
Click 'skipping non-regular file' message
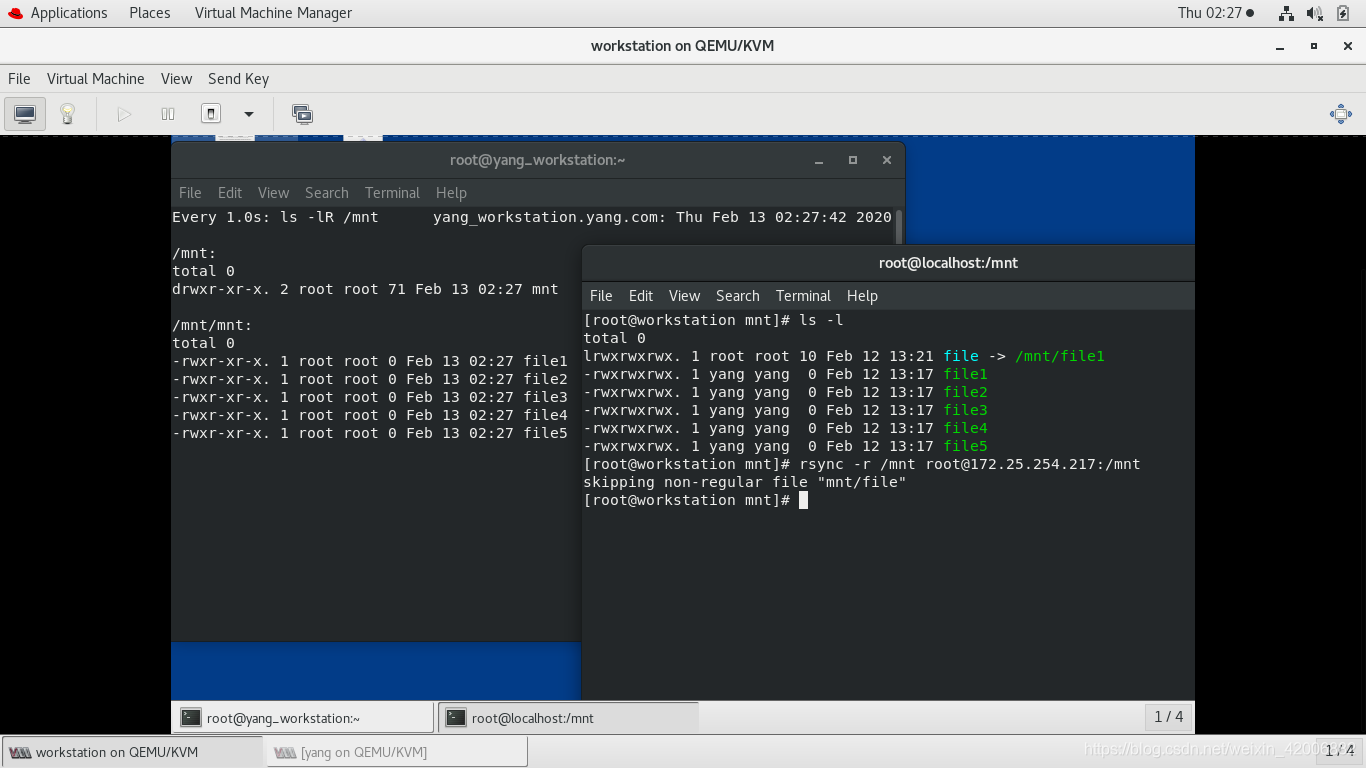pyautogui.click(x=745, y=482)
